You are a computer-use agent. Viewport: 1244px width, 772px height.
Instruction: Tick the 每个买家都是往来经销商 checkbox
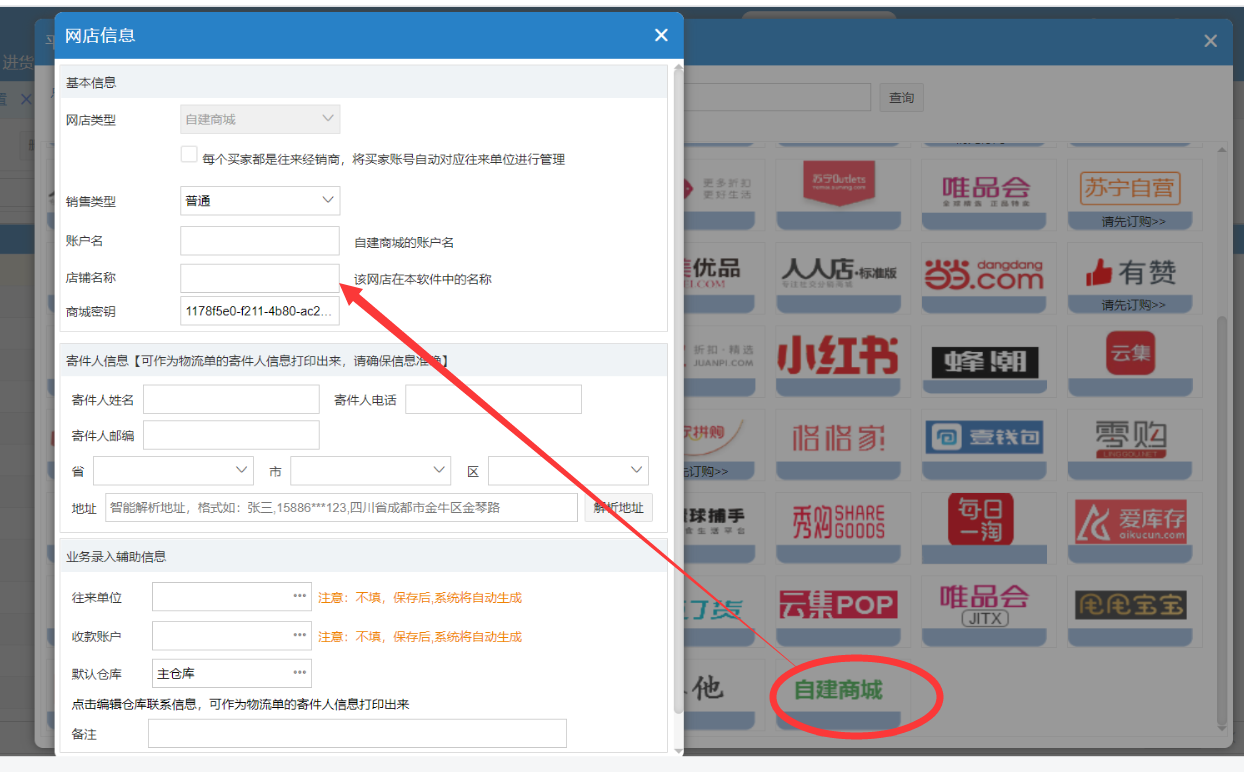click(189, 154)
